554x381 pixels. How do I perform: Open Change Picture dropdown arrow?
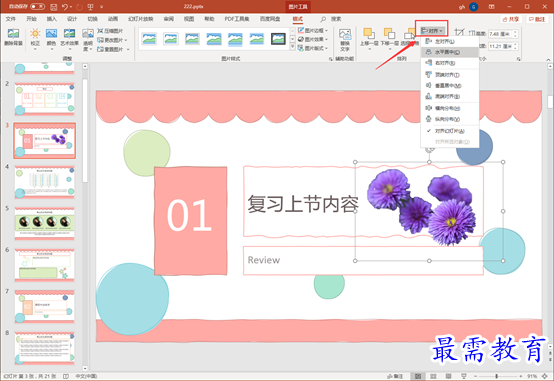(126, 40)
